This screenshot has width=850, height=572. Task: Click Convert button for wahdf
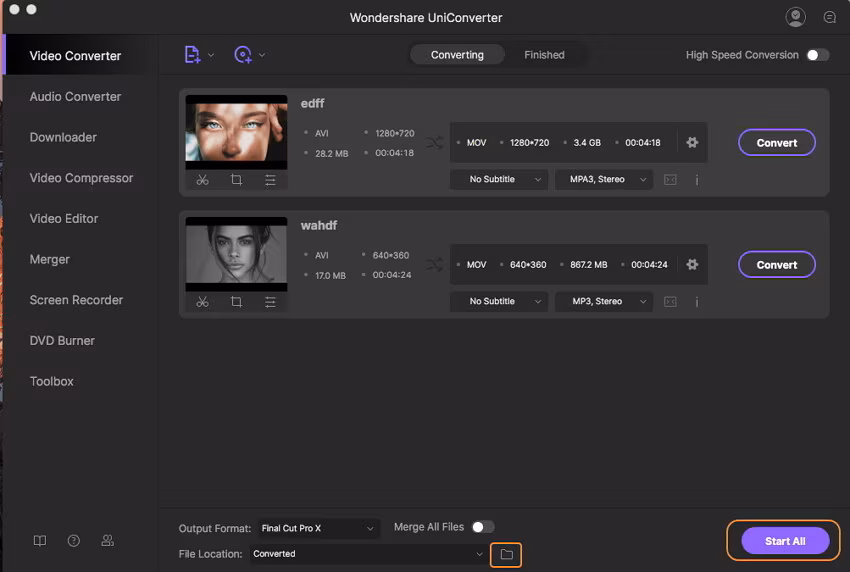(777, 265)
